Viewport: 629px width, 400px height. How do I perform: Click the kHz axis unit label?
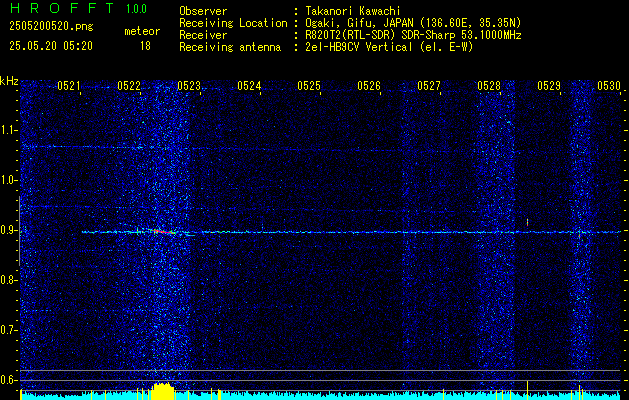click(9, 81)
